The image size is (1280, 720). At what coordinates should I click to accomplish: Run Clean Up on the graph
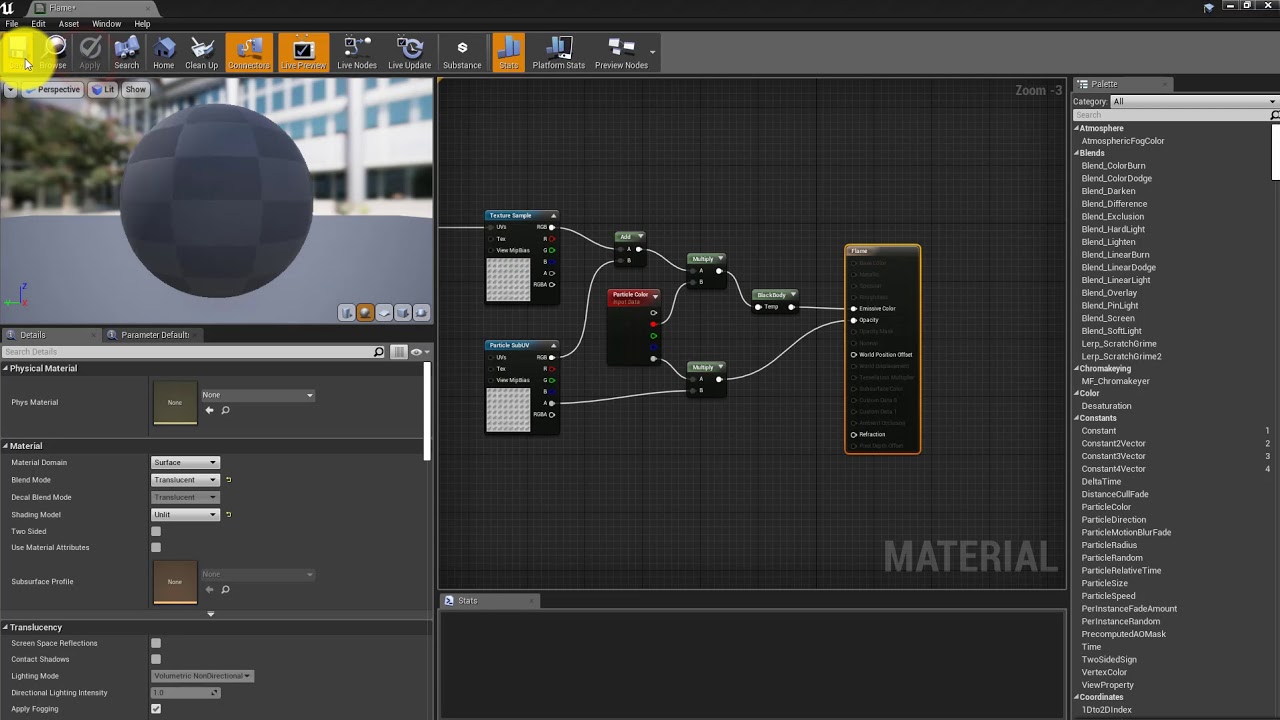pos(201,53)
